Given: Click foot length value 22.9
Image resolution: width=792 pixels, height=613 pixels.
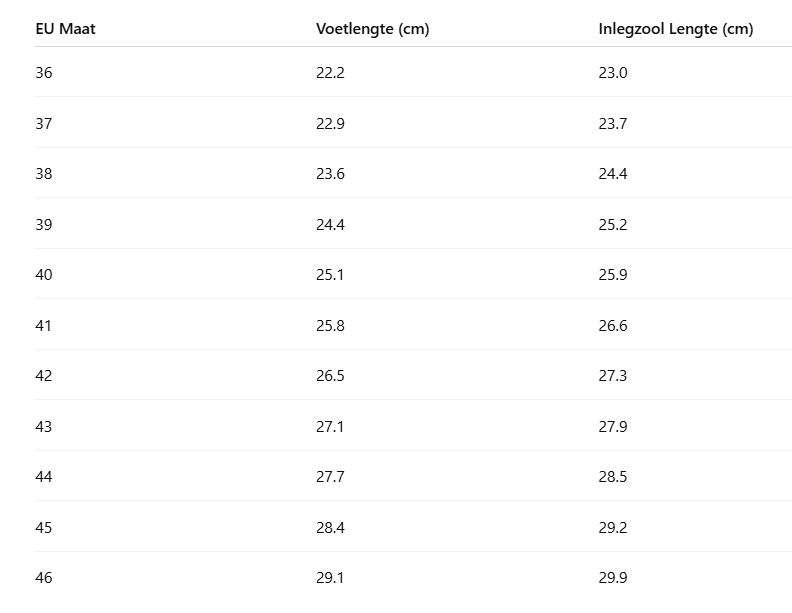Looking at the screenshot, I should (x=330, y=124).
